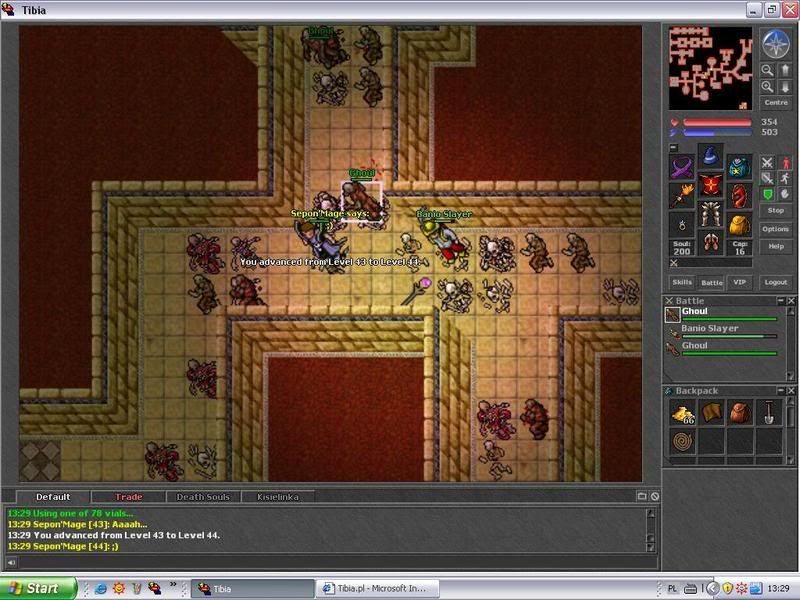Screen dimensions: 800x600
Task: Click the Centre minimap button
Action: point(776,103)
